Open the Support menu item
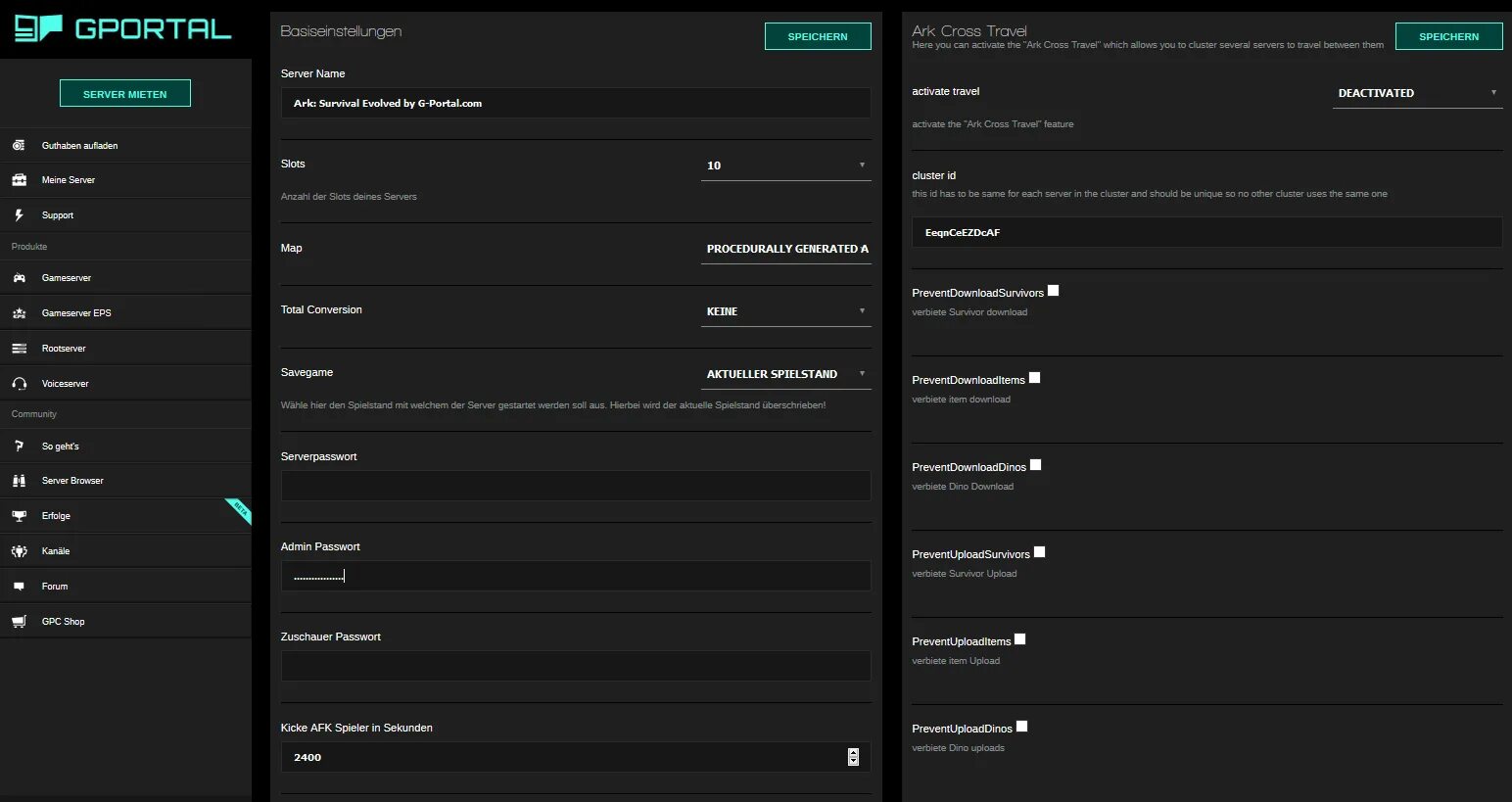Viewport: 1512px width, 802px height. pos(125,215)
